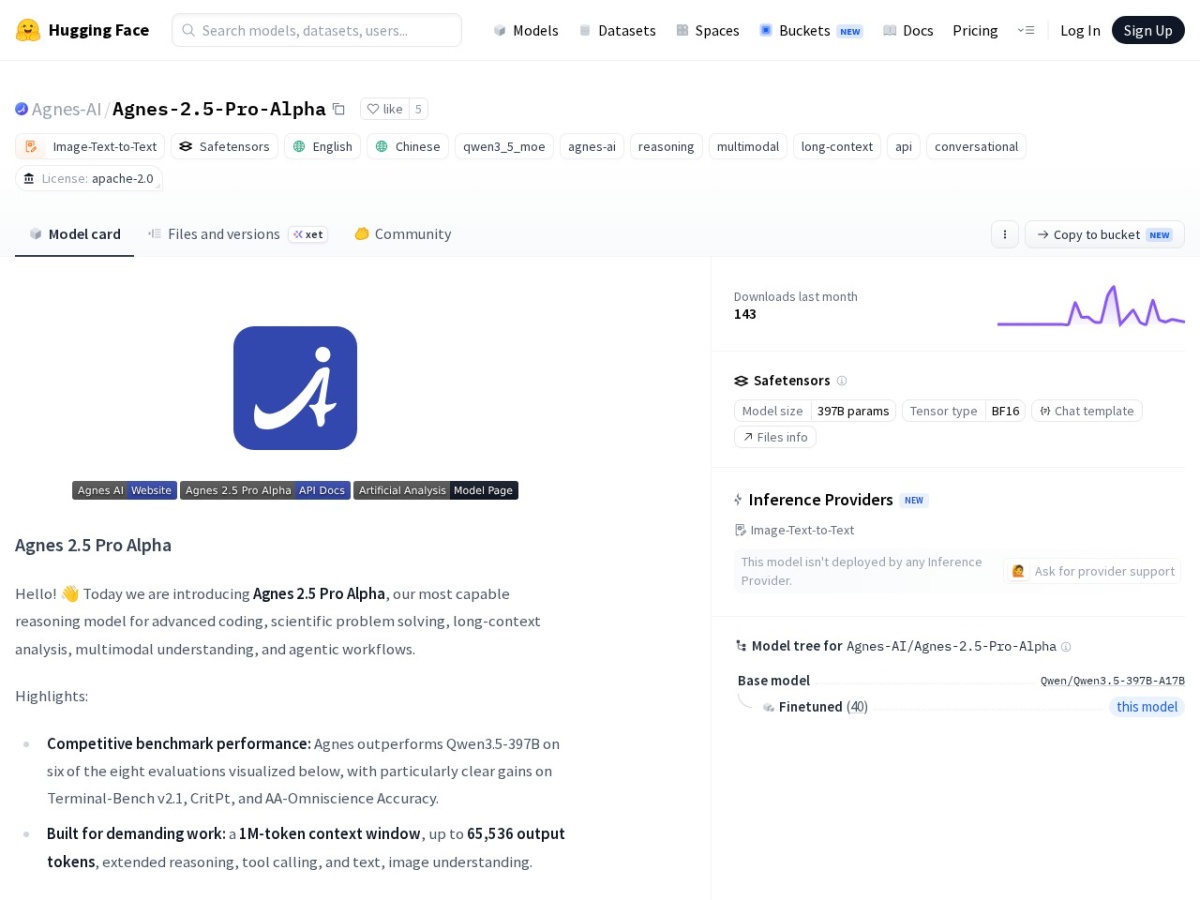The width and height of the screenshot is (1200, 900).
Task: Open Buckets in top navigation
Action: click(x=811, y=30)
